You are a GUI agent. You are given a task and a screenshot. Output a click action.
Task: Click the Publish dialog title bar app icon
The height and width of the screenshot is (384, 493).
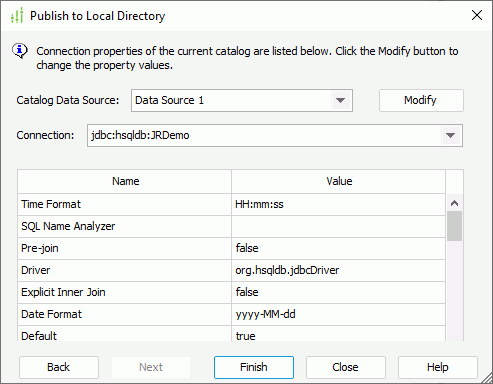[16, 16]
